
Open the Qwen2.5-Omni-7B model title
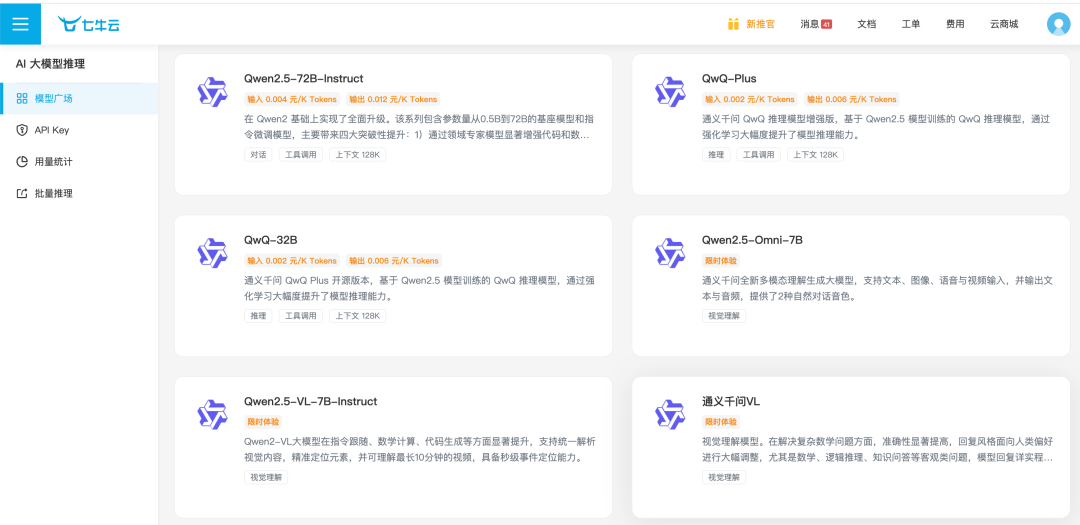pos(752,240)
